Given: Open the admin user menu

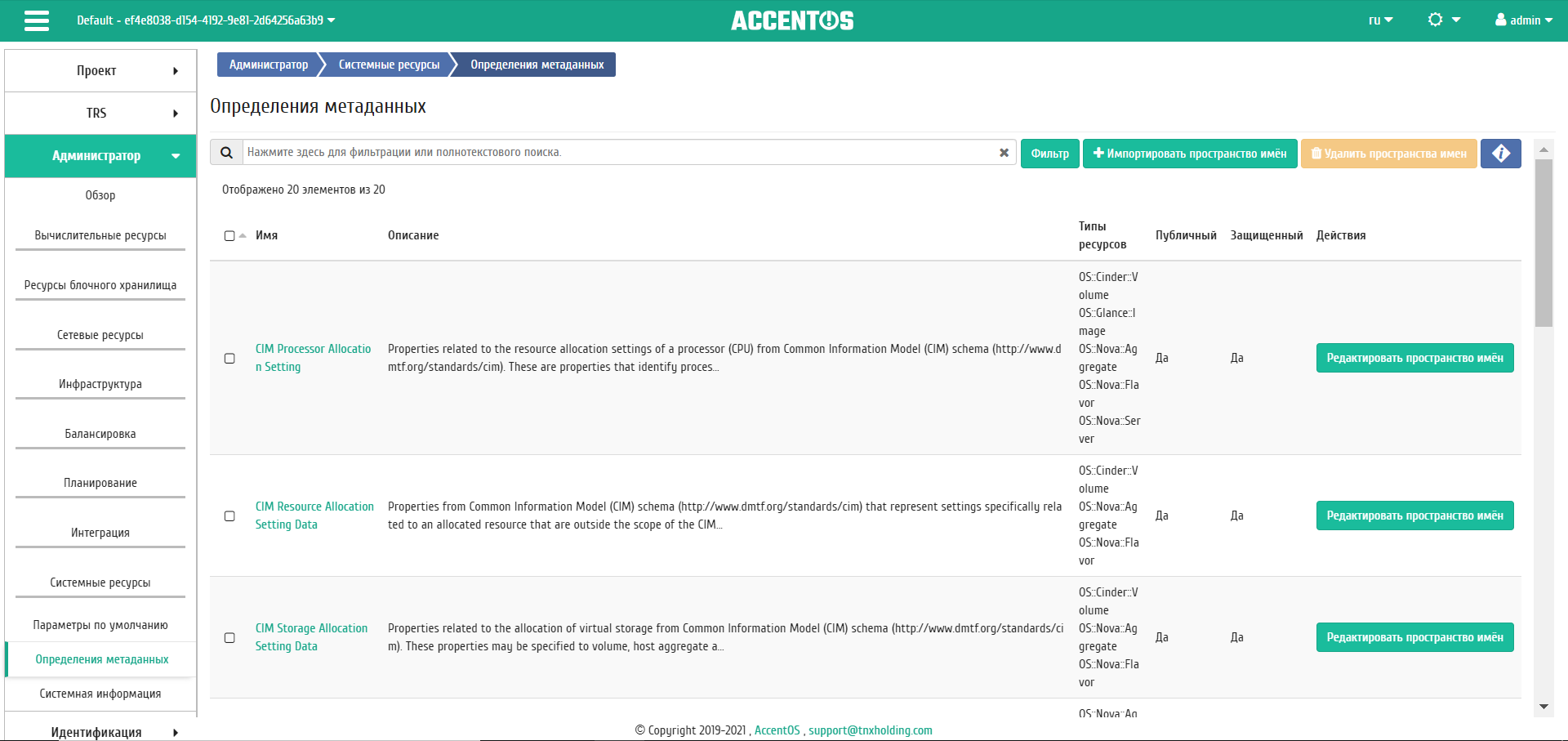Looking at the screenshot, I should [x=1523, y=20].
